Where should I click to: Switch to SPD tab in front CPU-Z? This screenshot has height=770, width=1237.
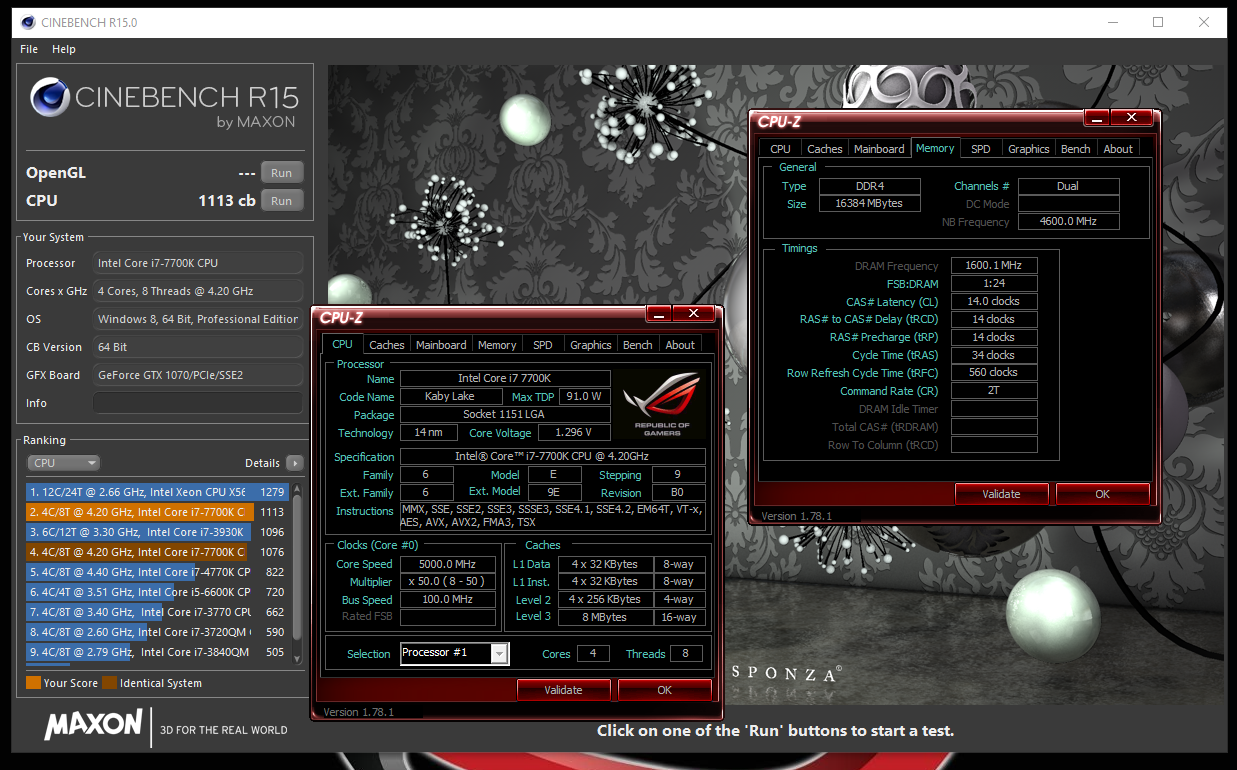542,345
